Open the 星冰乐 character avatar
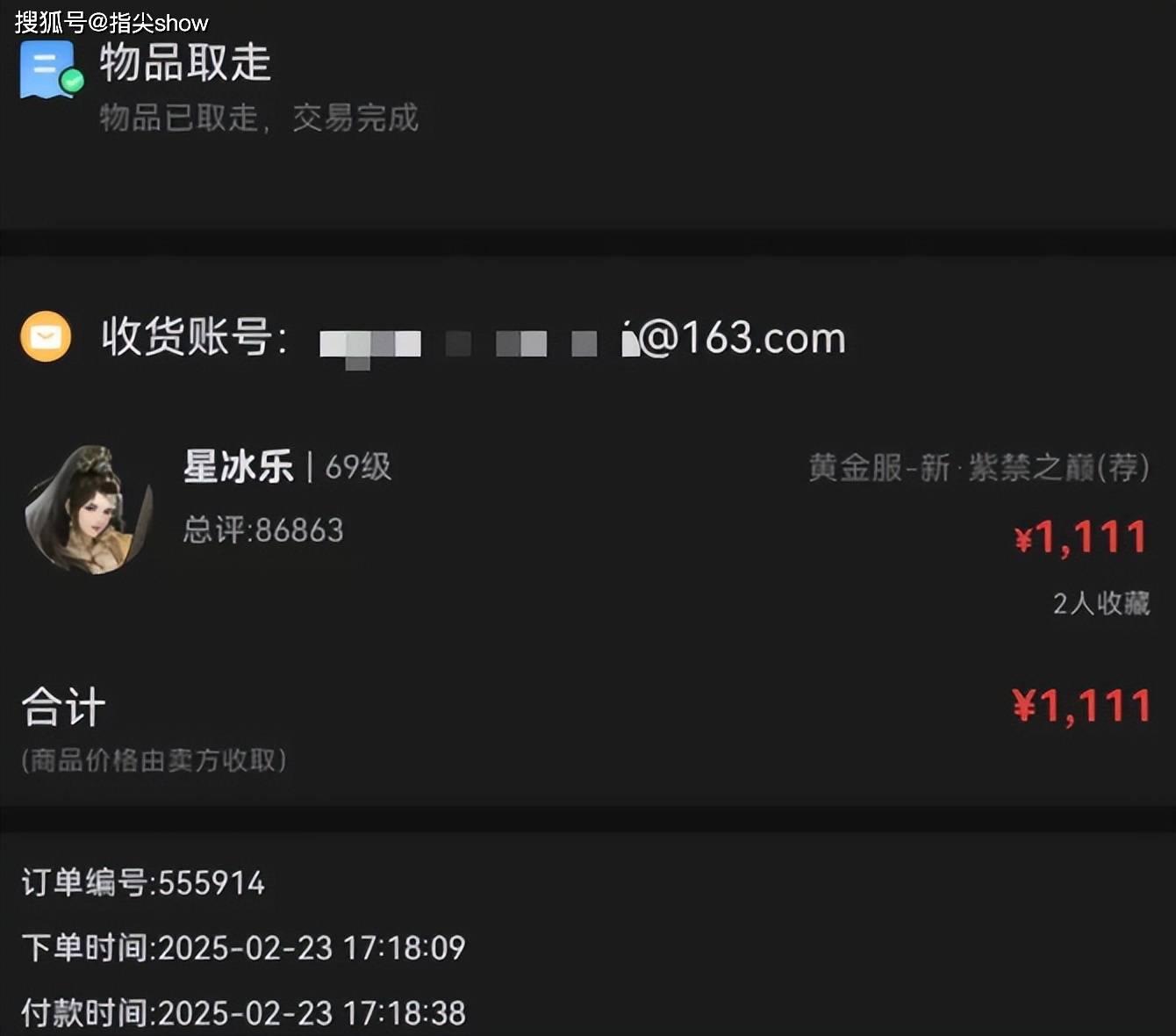1176x1036 pixels. (x=89, y=510)
